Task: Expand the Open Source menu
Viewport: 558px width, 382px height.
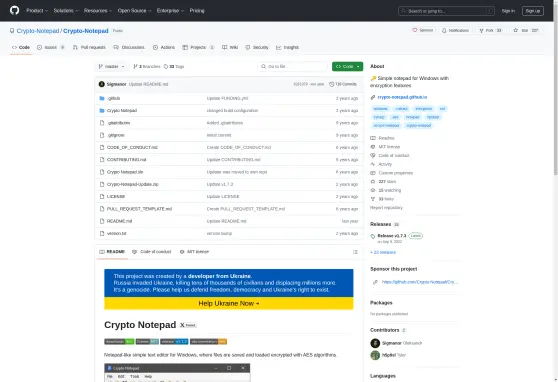Action: (135, 11)
